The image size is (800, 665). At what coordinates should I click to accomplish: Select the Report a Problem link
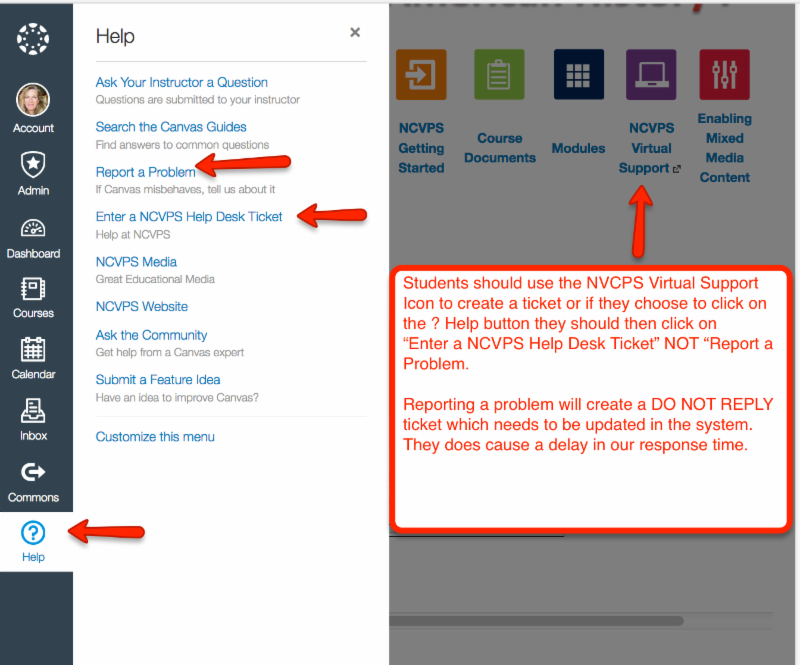(145, 172)
